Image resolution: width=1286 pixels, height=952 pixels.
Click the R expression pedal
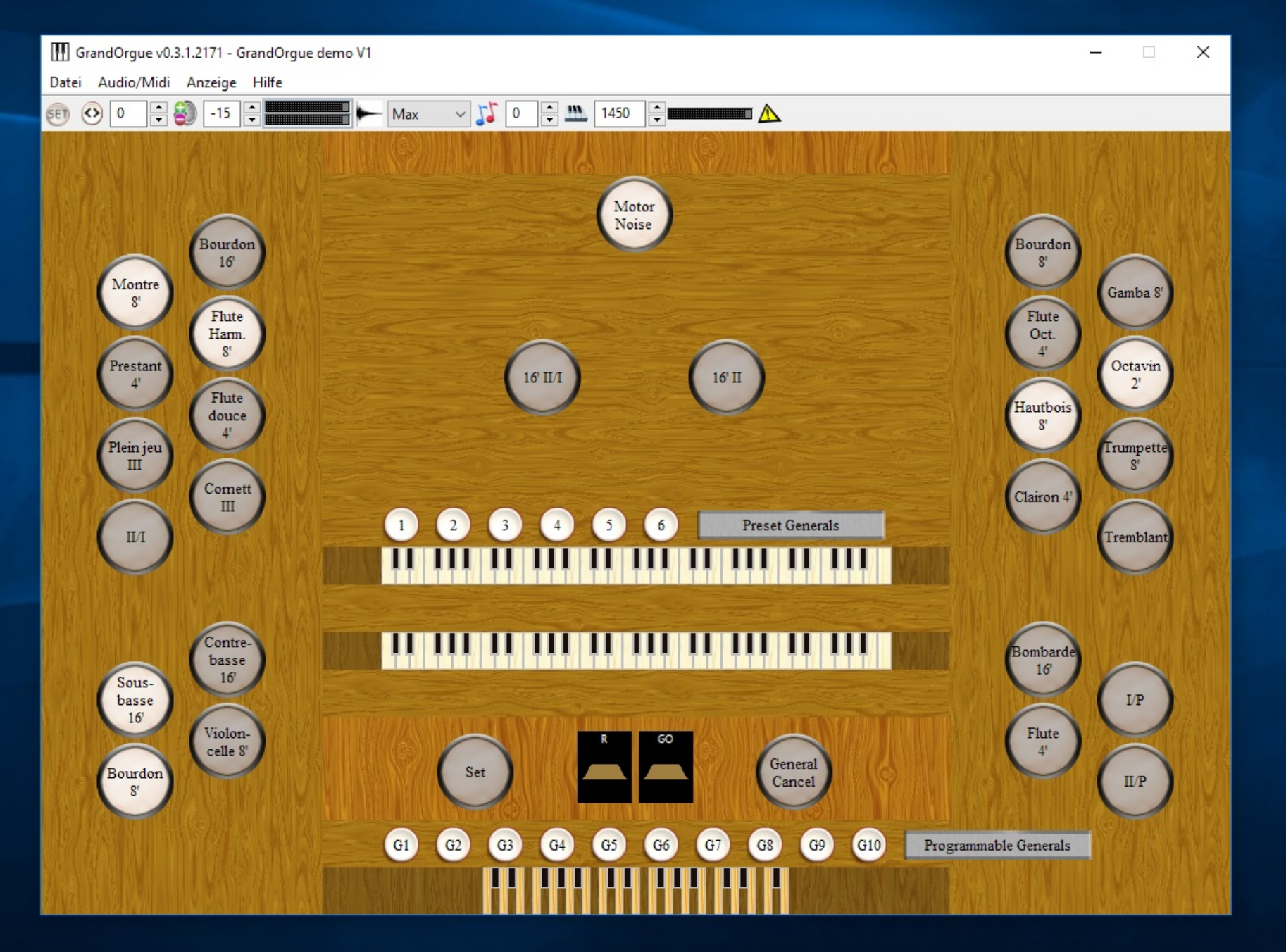coord(604,767)
